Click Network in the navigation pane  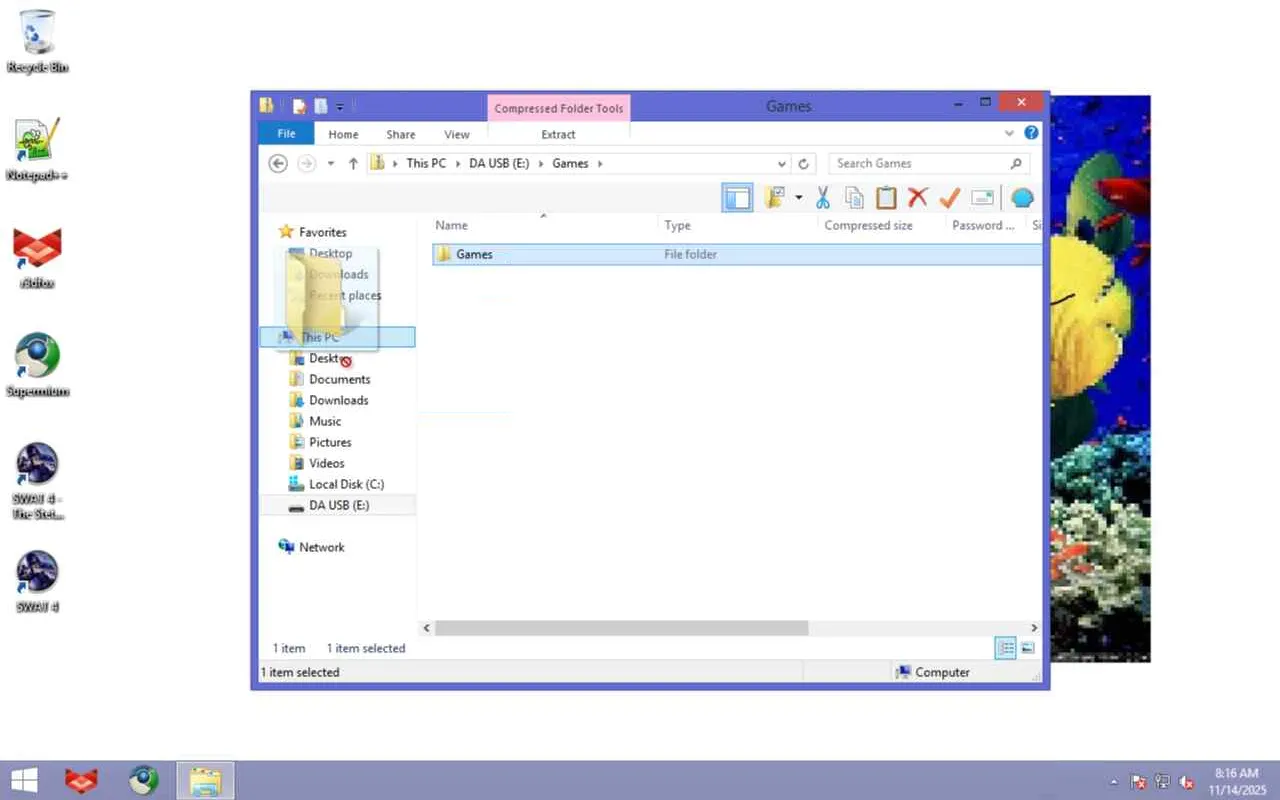(321, 547)
